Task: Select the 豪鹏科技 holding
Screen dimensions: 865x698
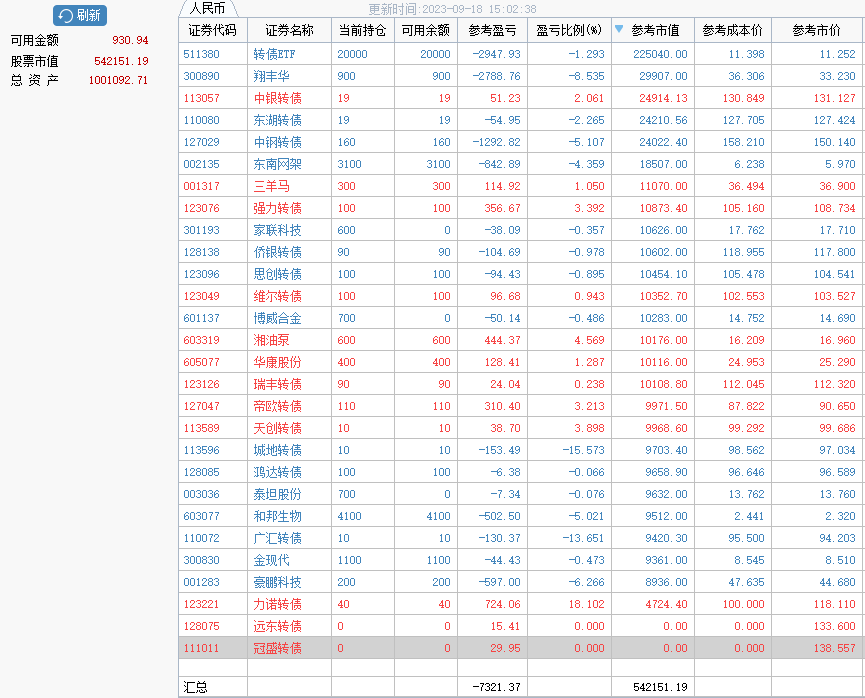Action: pyautogui.click(x=277, y=582)
